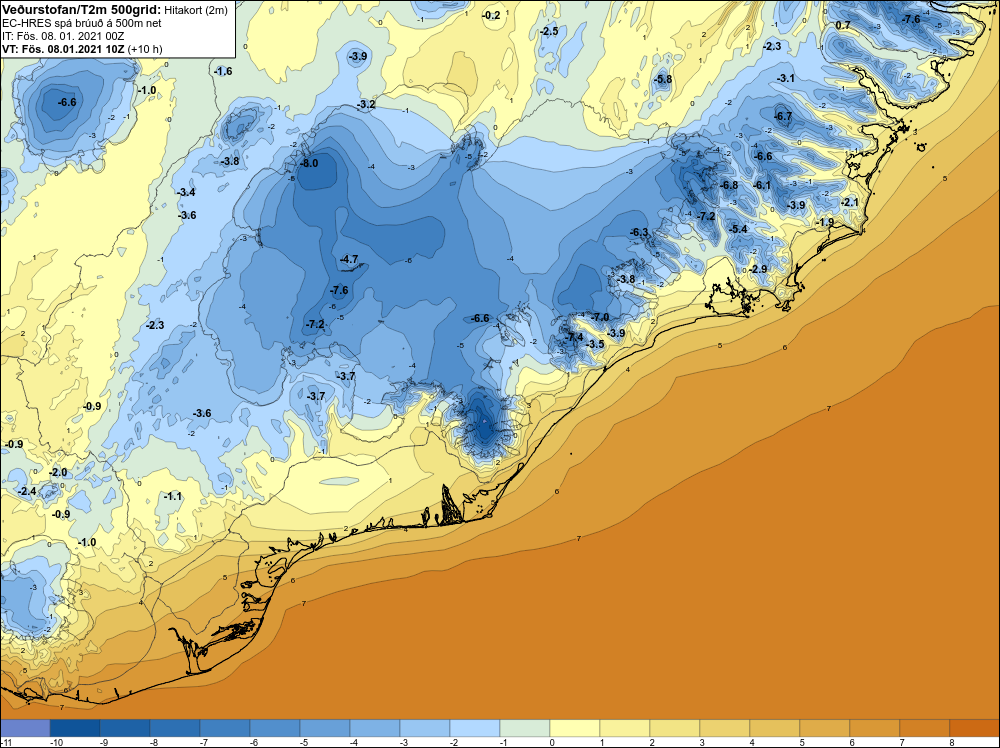1000x748 pixels.
Task: Click the initial time "IT: Fös. 08. 01. 2021 00Z"
Action: [x=64, y=36]
